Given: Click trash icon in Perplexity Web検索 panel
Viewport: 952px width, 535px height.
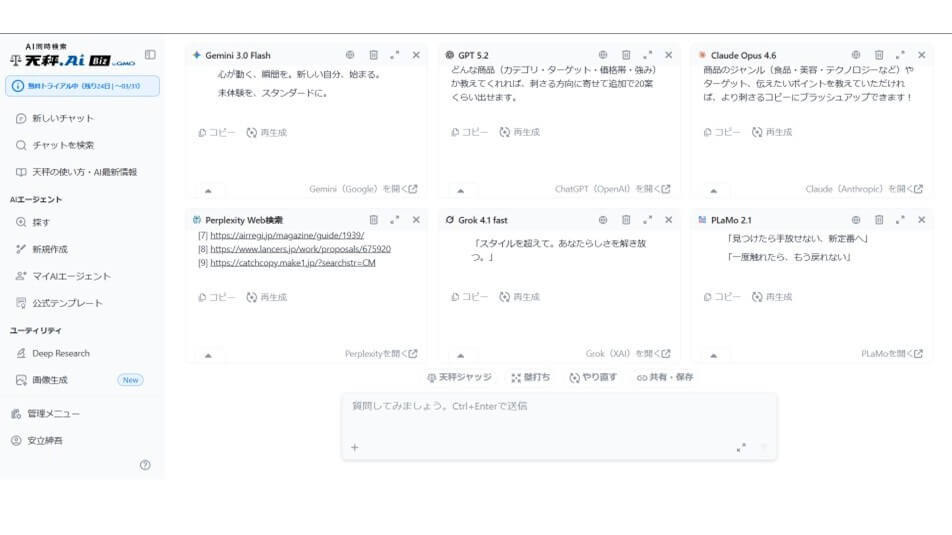Looking at the screenshot, I should [x=373, y=220].
